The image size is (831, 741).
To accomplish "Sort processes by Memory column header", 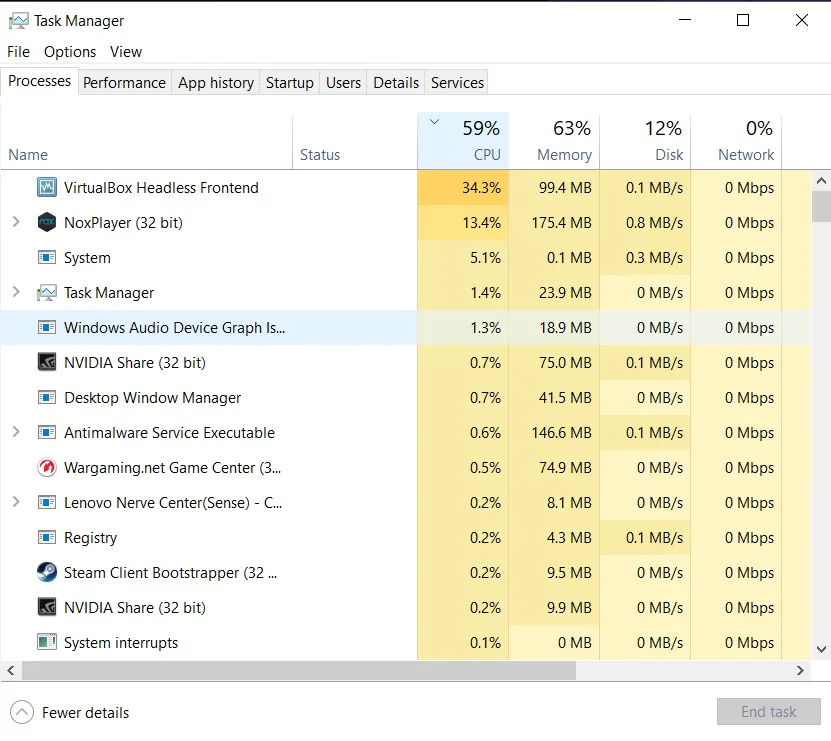I will (x=554, y=140).
